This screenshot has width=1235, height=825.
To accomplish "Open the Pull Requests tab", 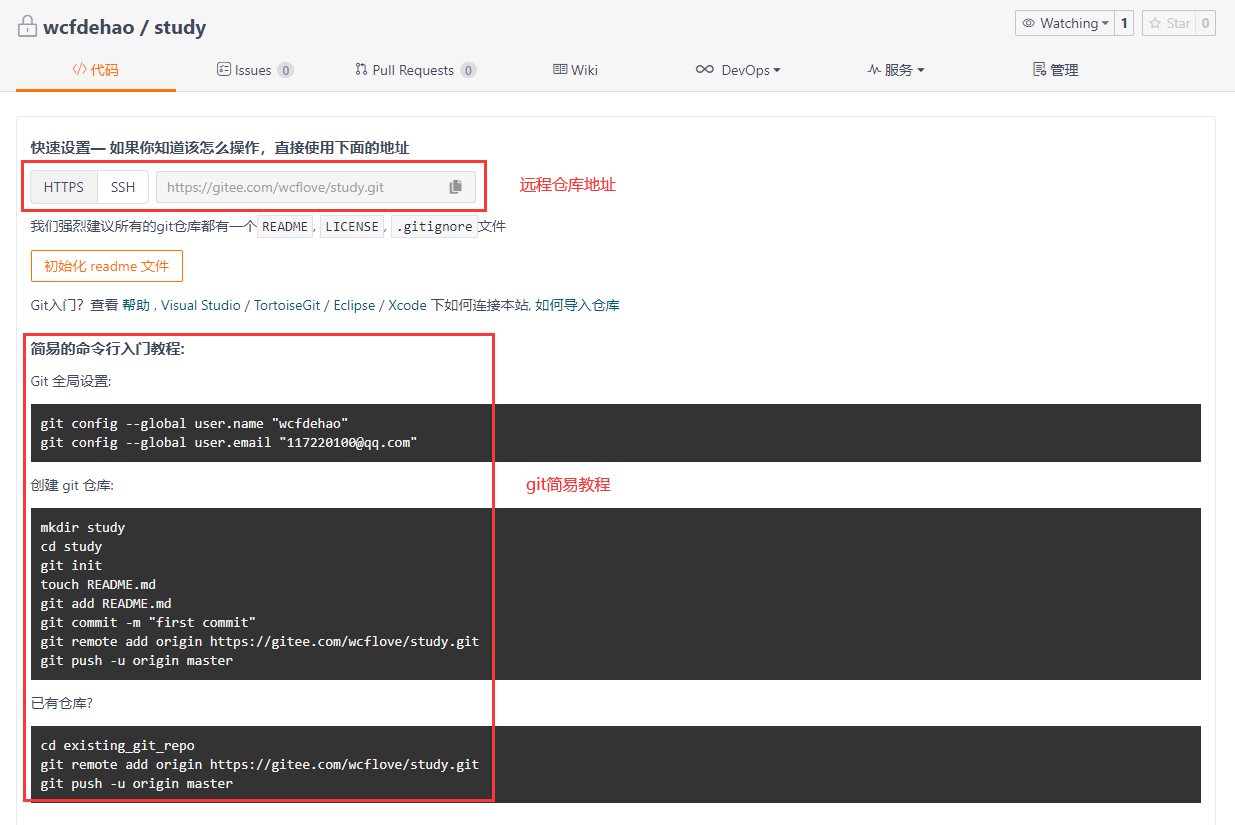I will tap(414, 70).
